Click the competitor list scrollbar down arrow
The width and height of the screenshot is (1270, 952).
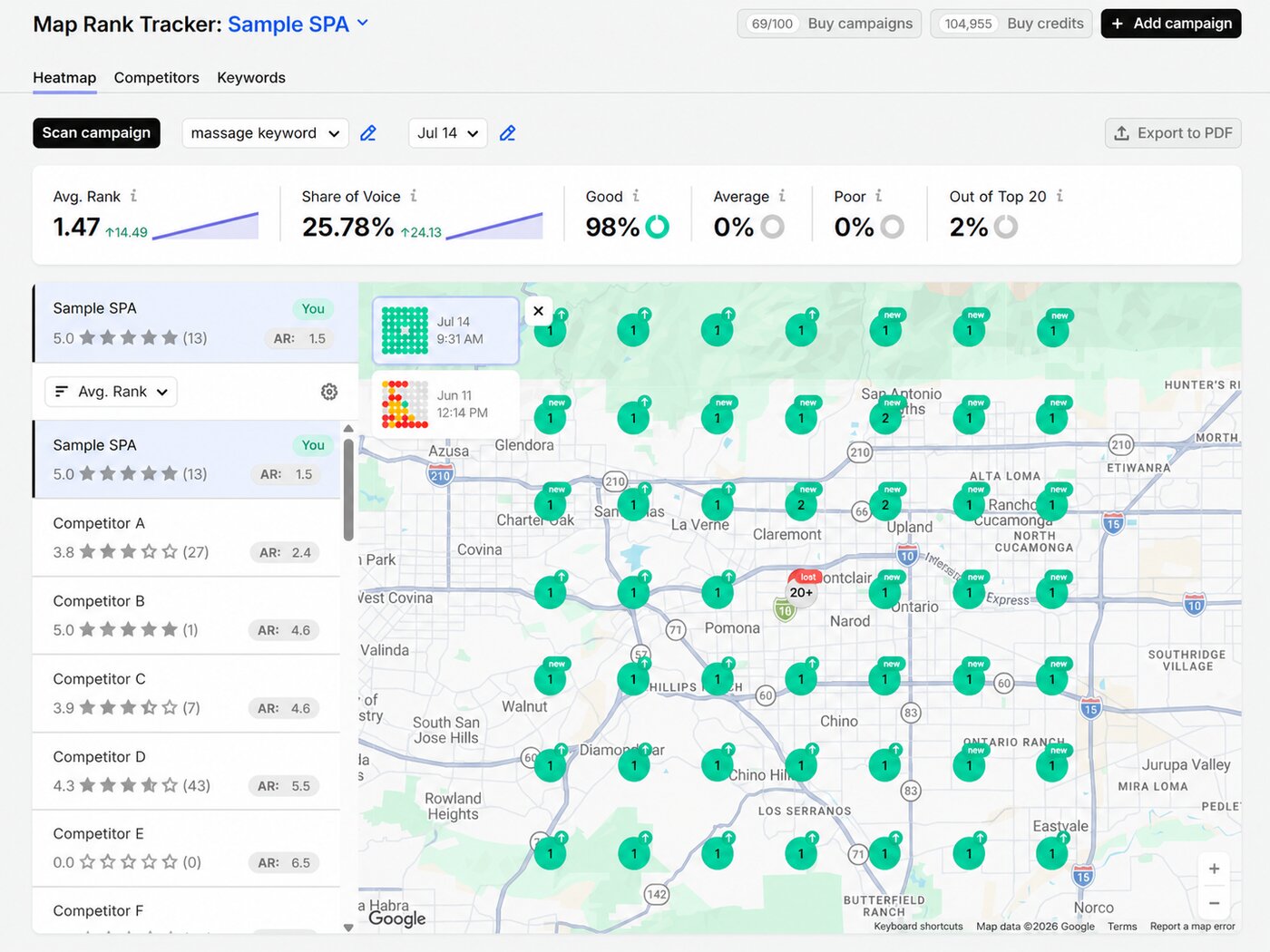pos(348,927)
